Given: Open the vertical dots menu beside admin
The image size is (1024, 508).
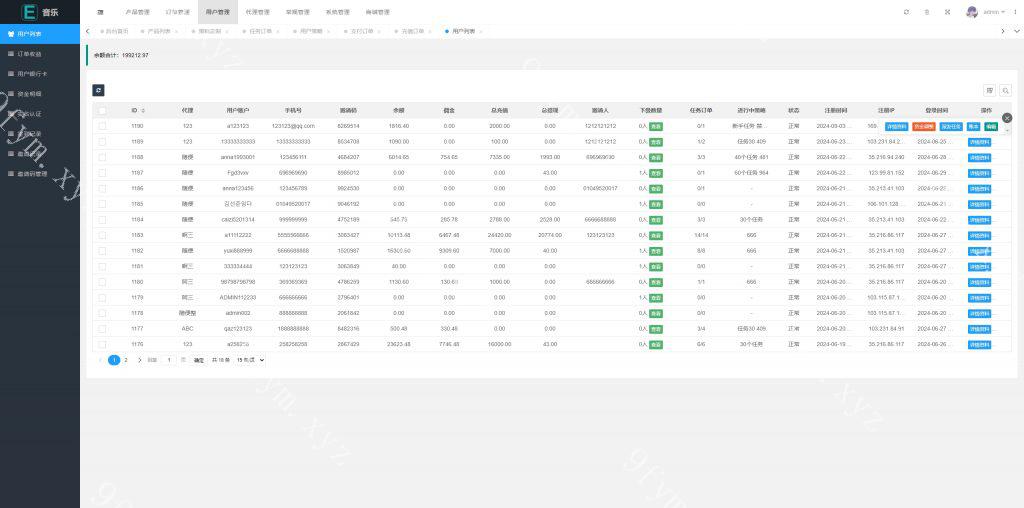Looking at the screenshot, I should (x=1016, y=12).
